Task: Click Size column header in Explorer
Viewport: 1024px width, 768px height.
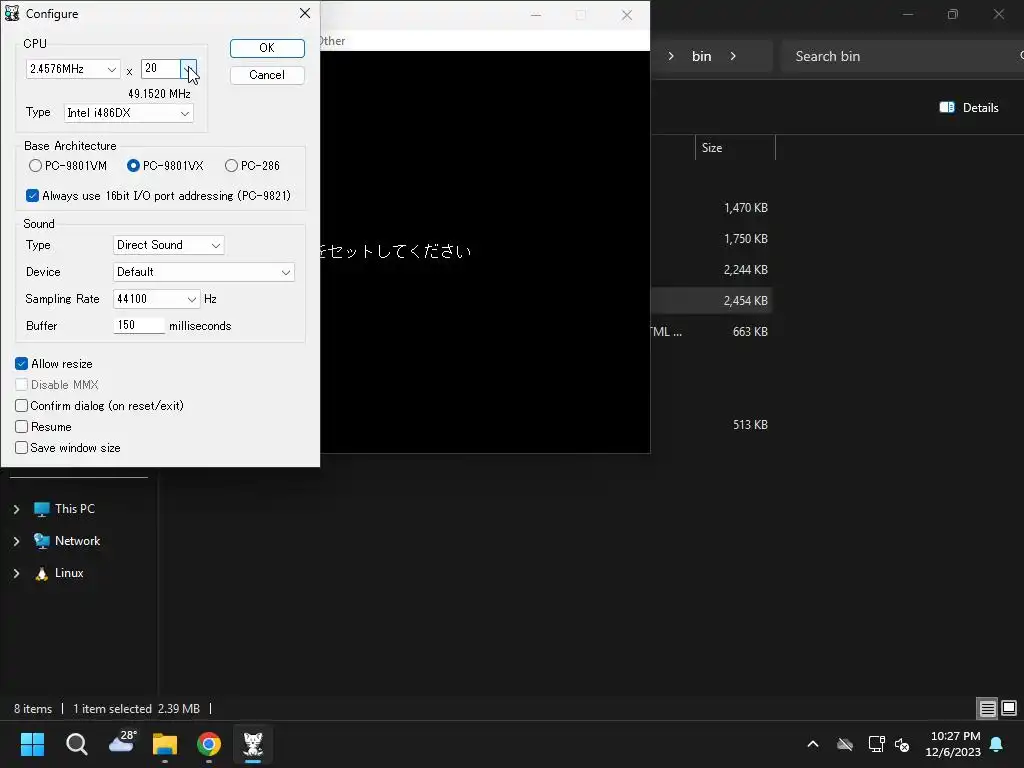Action: 735,148
